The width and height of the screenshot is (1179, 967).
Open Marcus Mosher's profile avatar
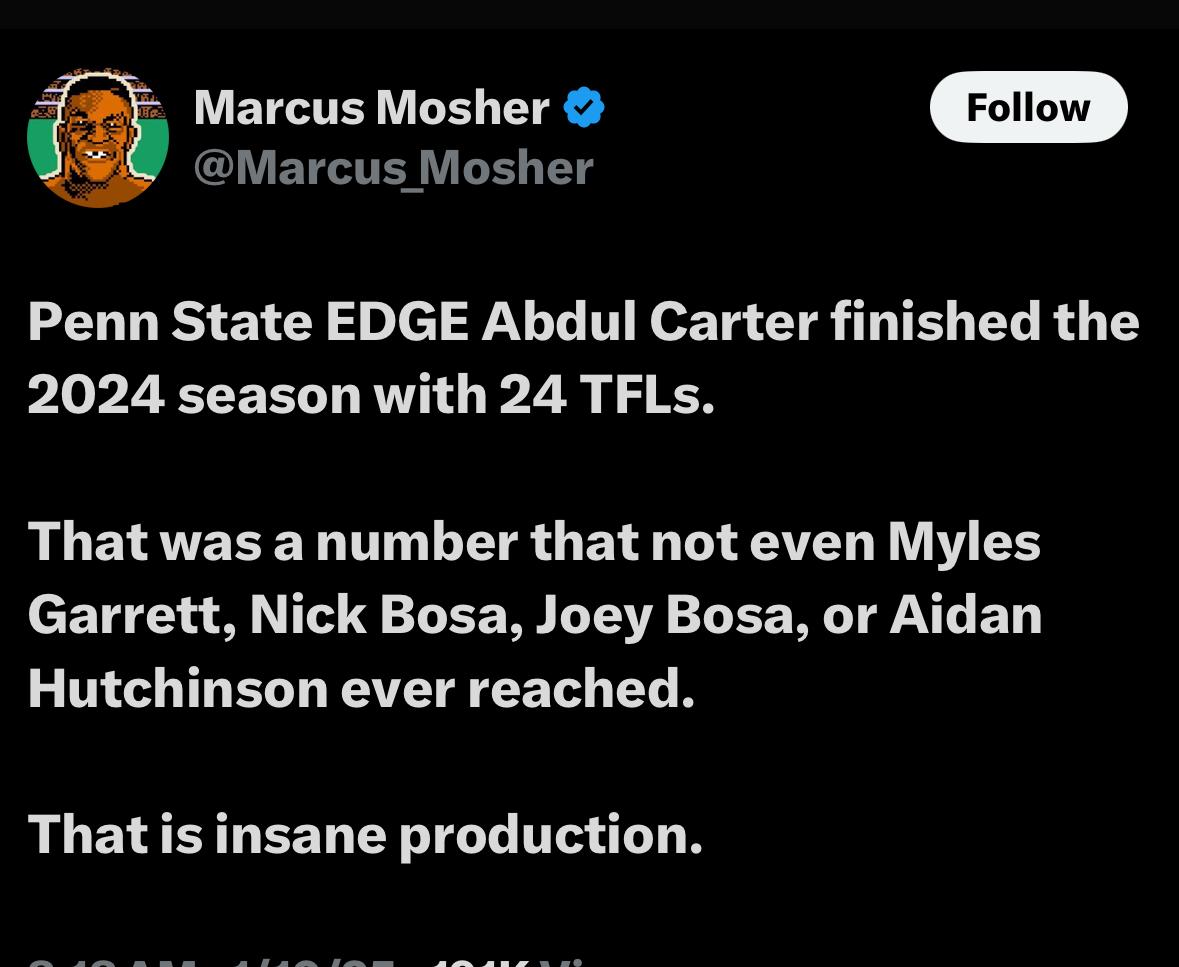pyautogui.click(x=98, y=137)
